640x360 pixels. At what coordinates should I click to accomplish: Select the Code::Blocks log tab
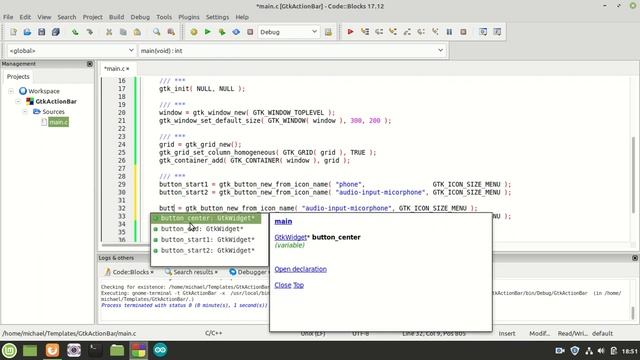(129, 272)
